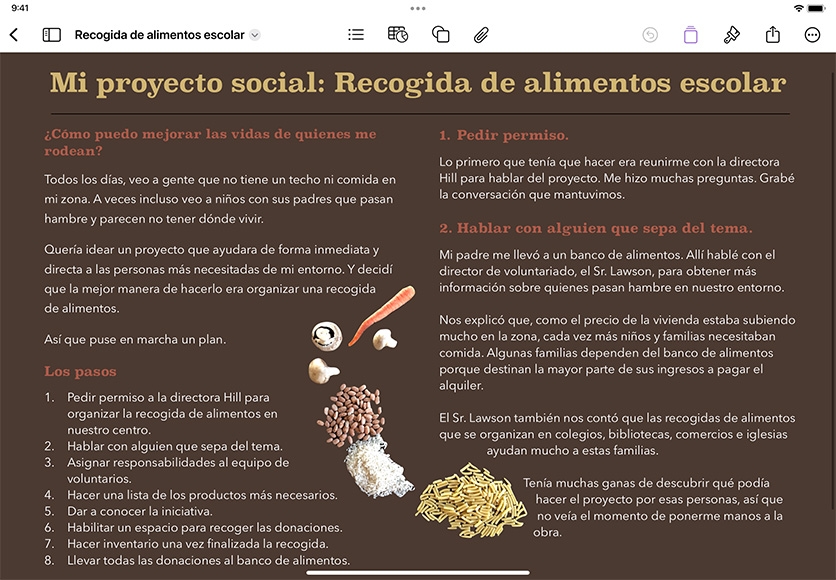Open the share sheet icon

pos(773,35)
